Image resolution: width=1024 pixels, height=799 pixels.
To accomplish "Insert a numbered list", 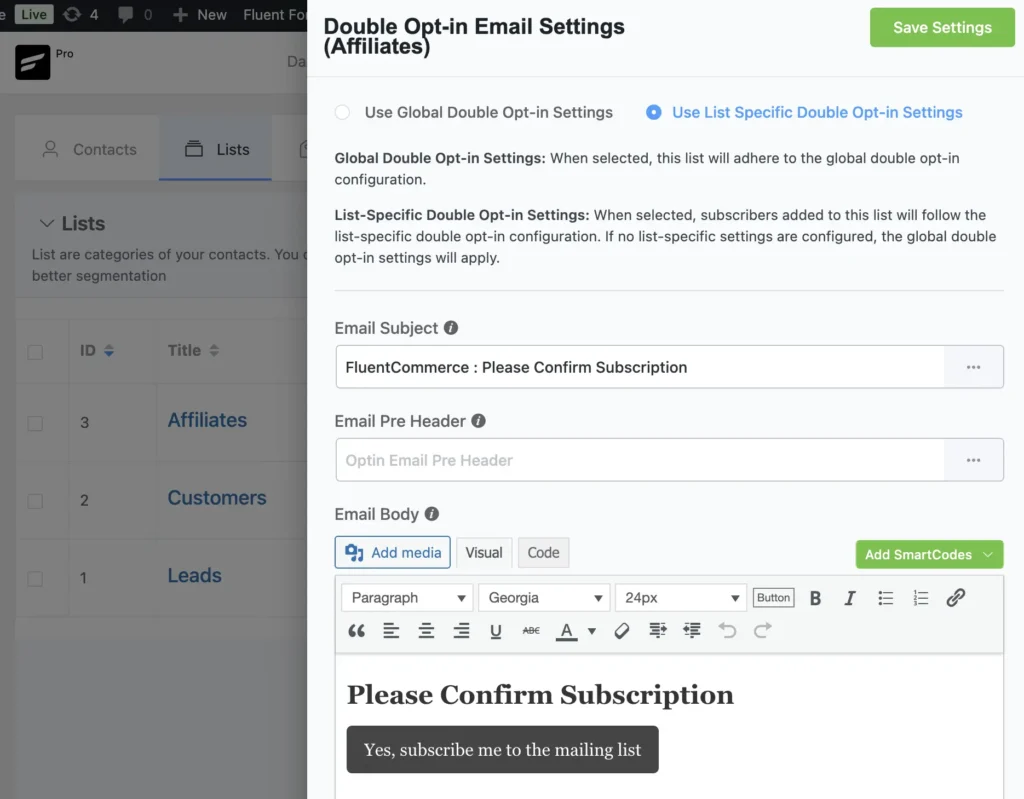I will (921, 598).
